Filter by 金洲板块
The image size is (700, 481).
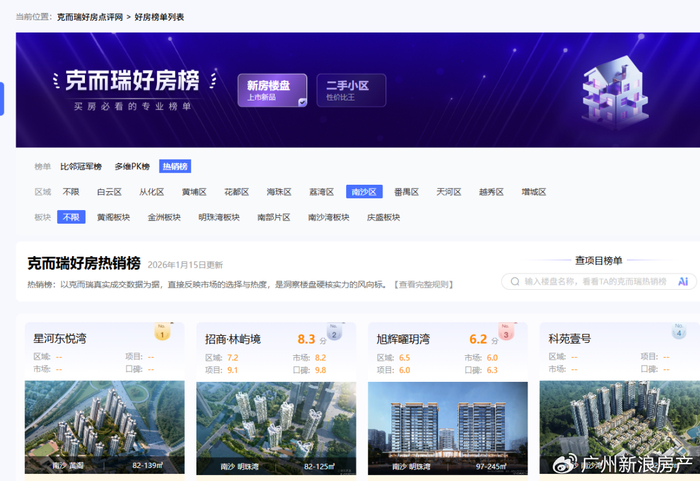click(164, 217)
